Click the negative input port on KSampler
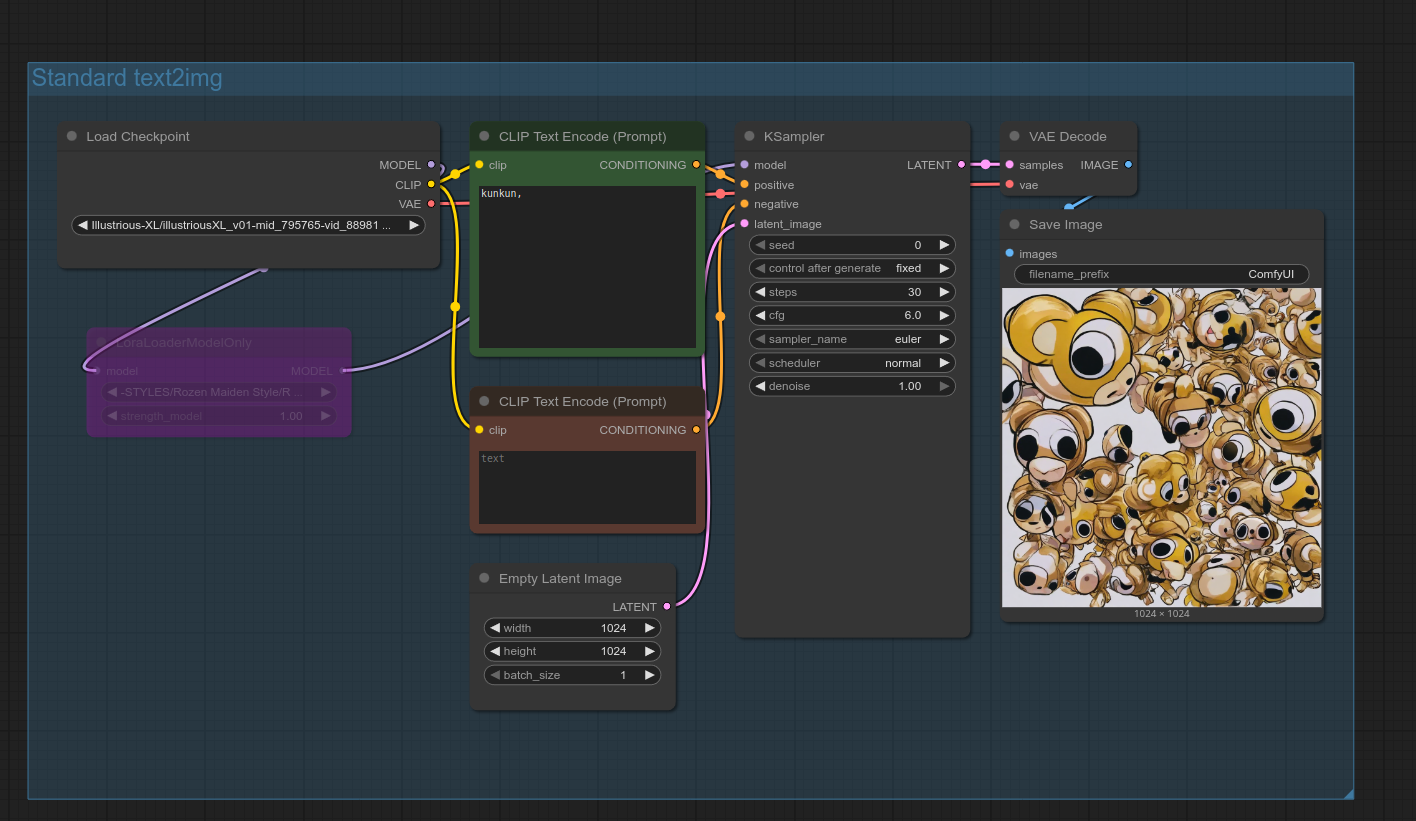This screenshot has width=1416, height=821. coord(744,204)
